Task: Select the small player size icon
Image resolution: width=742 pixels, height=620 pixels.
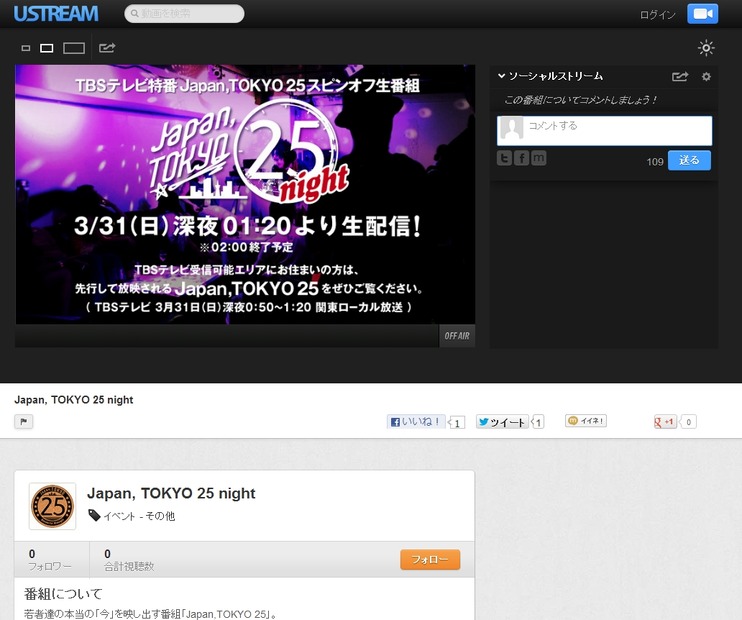Action: click(x=26, y=48)
